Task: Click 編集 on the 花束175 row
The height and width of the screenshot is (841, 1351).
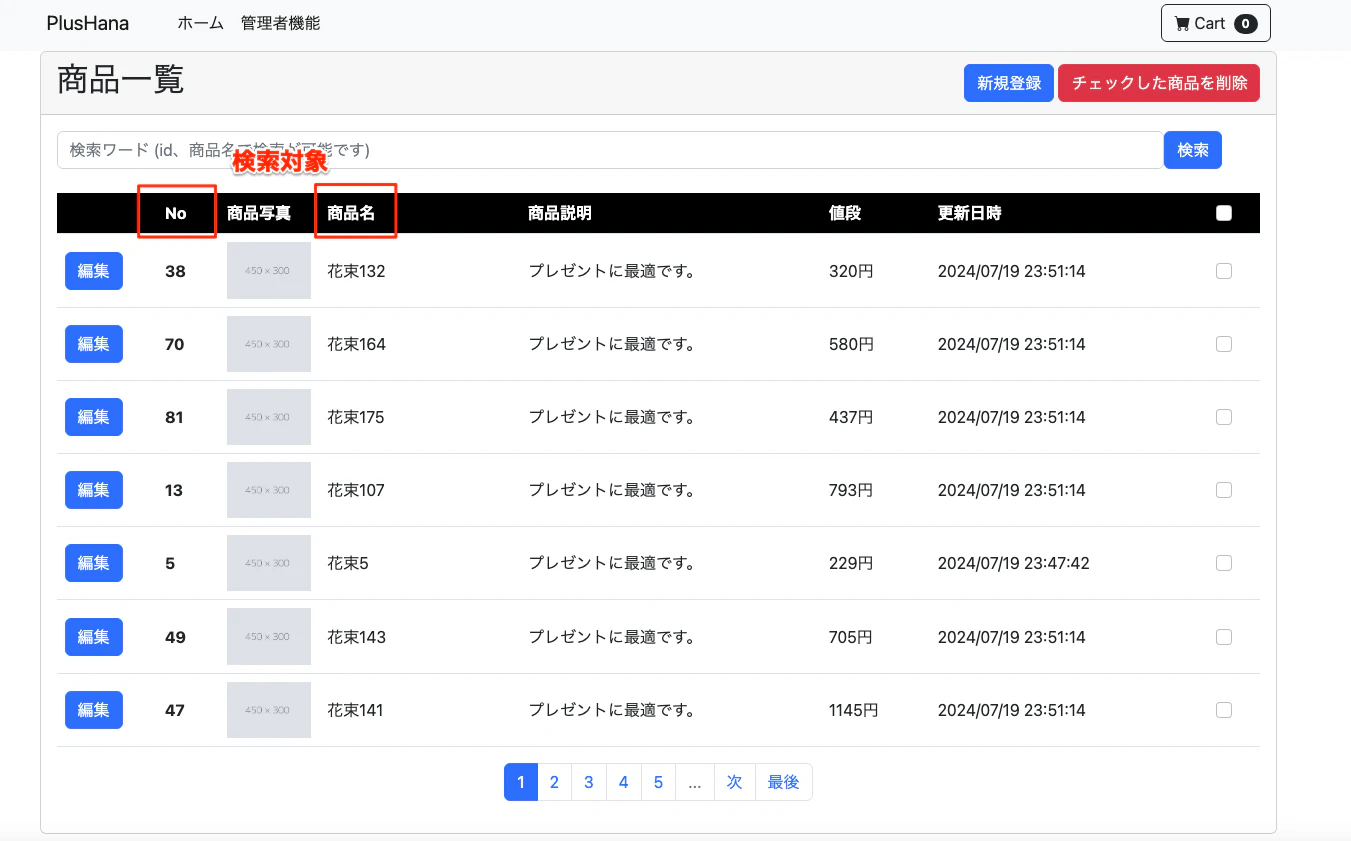Action: coord(94,417)
